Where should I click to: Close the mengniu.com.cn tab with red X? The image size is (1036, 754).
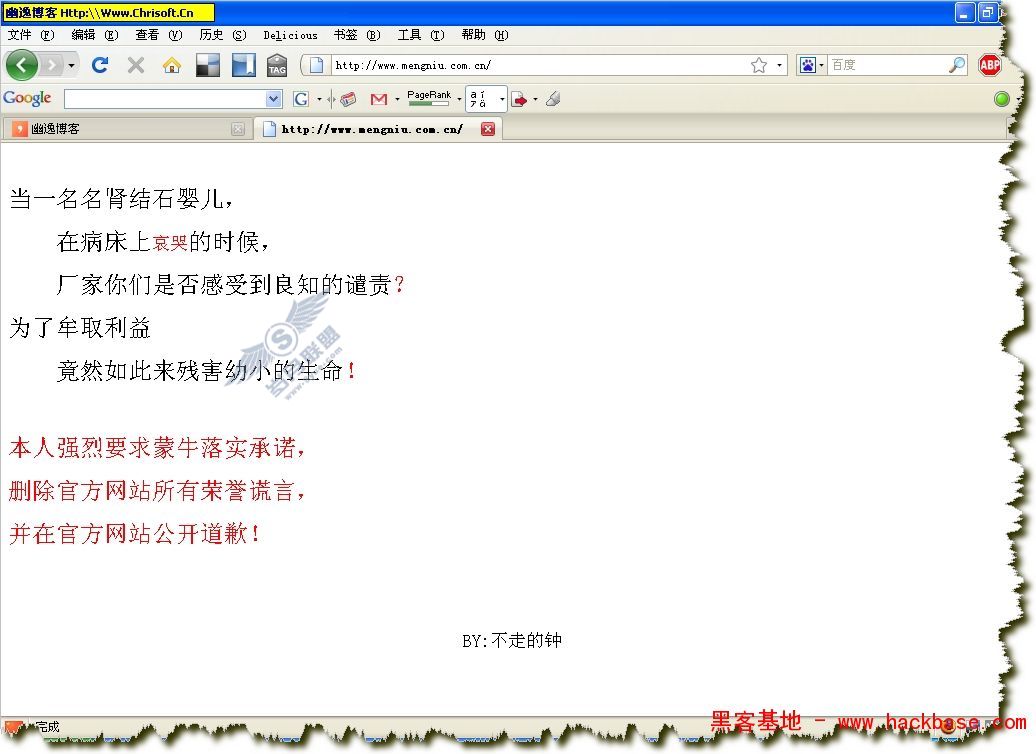point(488,129)
